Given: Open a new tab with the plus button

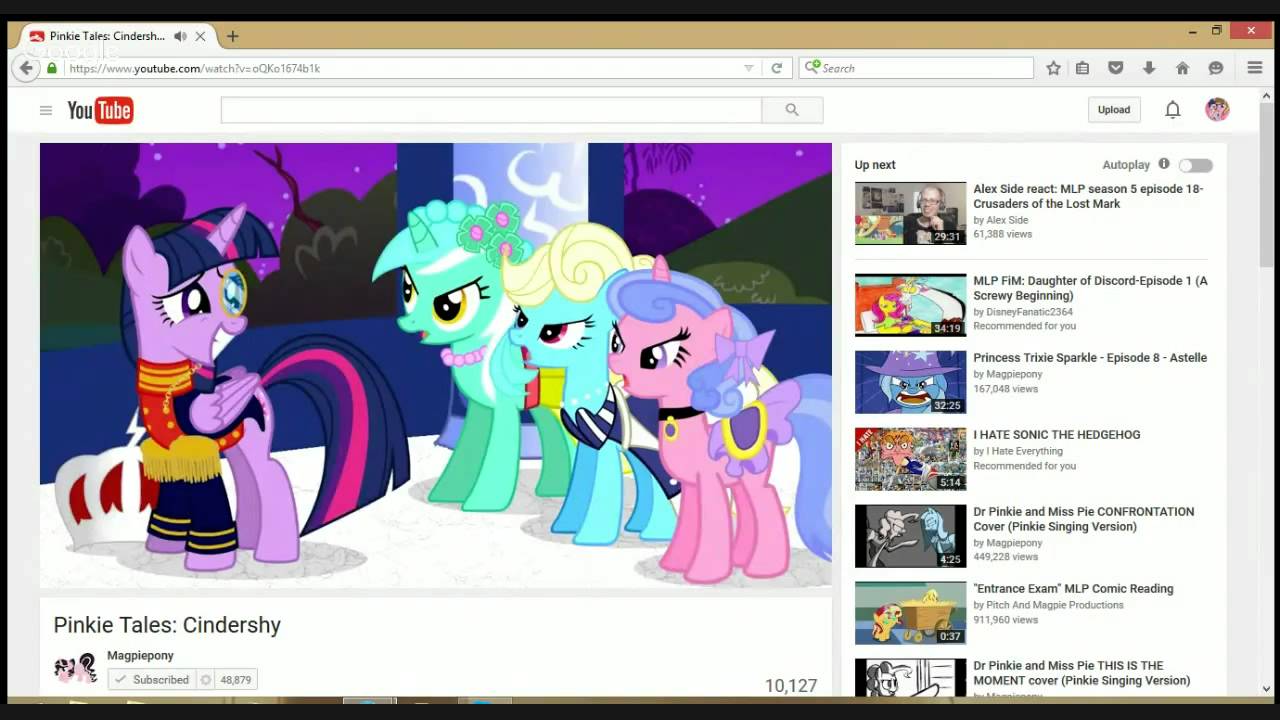Looking at the screenshot, I should click(x=232, y=36).
